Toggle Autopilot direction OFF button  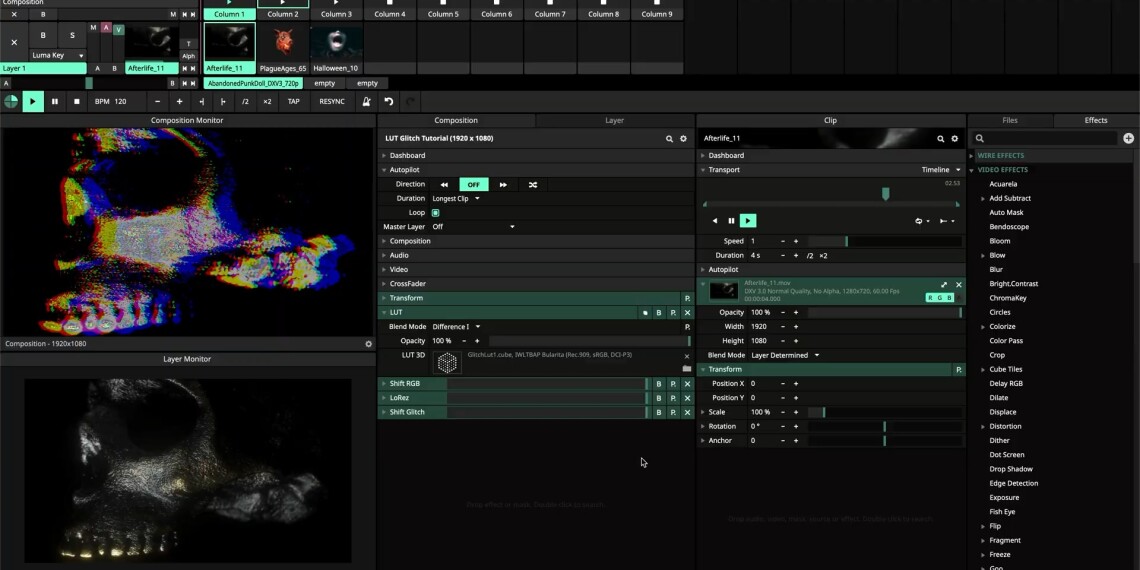(473, 184)
